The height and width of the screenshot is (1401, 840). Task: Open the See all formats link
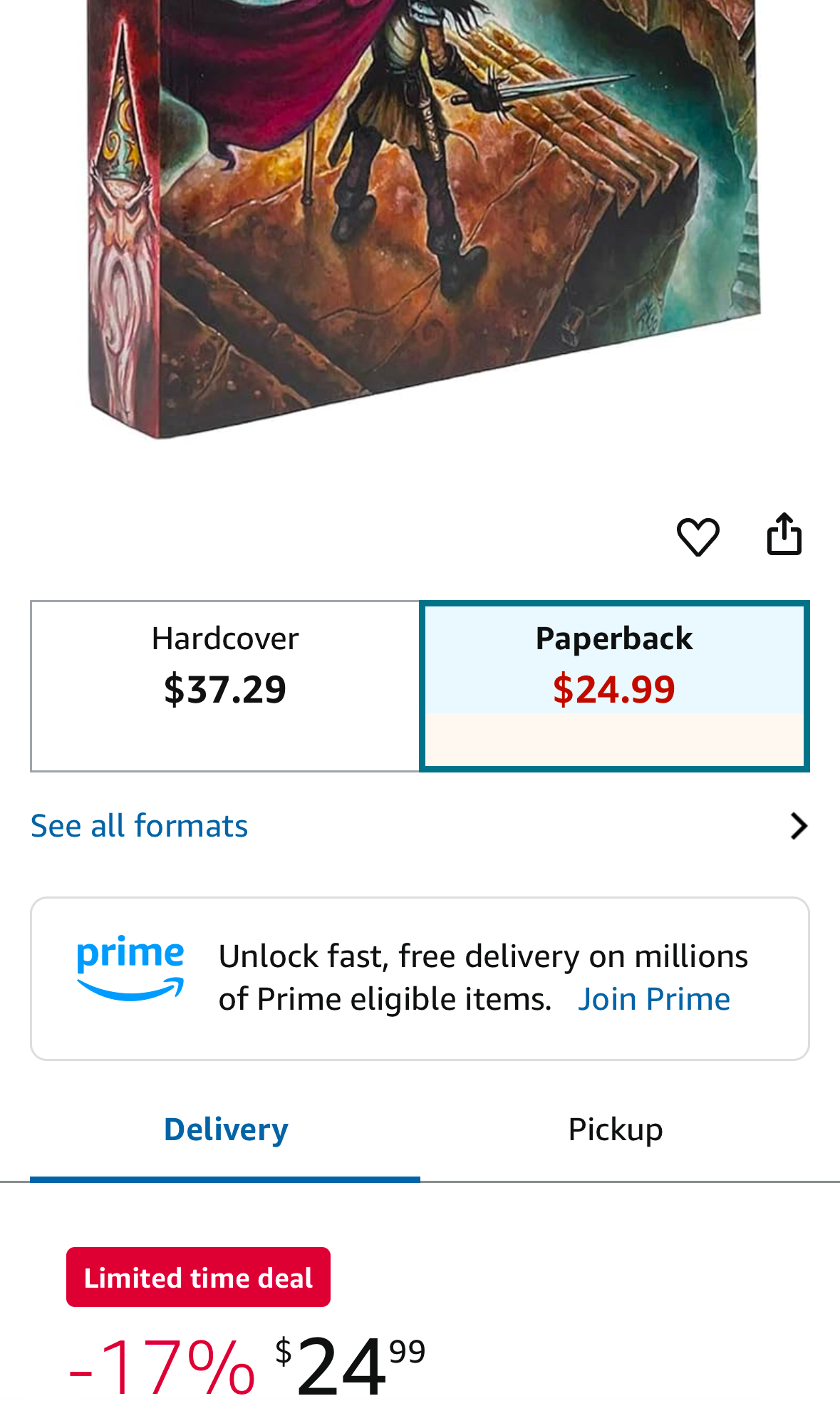[140, 826]
